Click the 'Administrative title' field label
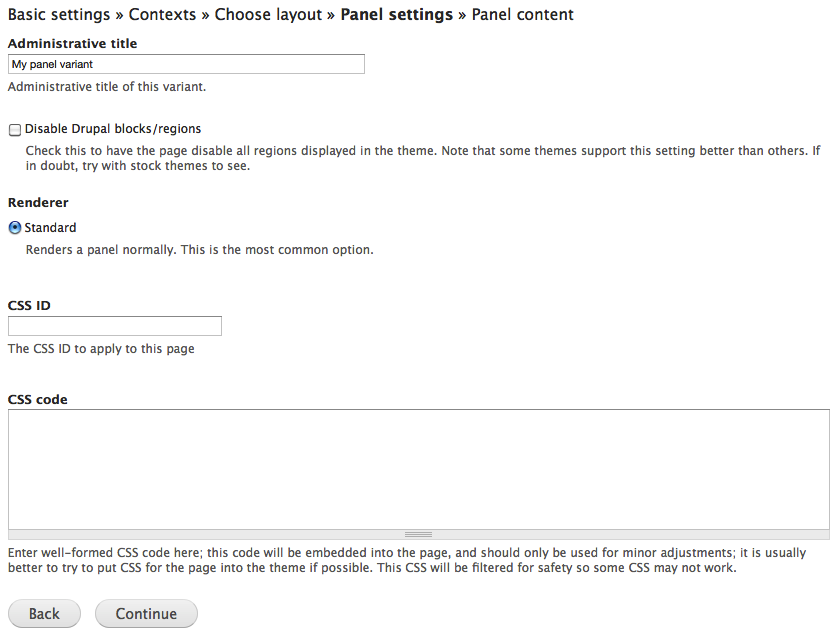This screenshot has height=635, width=839. 73,44
